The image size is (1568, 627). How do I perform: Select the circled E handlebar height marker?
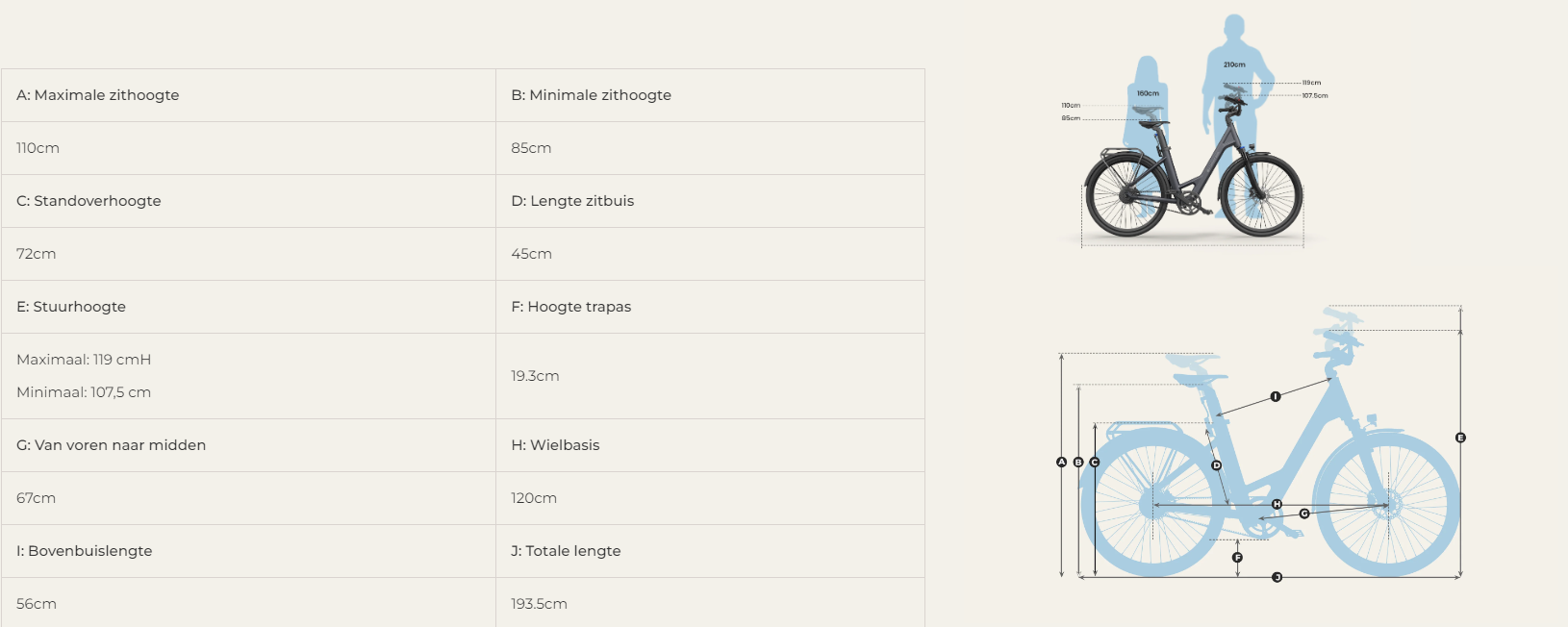coord(1460,438)
